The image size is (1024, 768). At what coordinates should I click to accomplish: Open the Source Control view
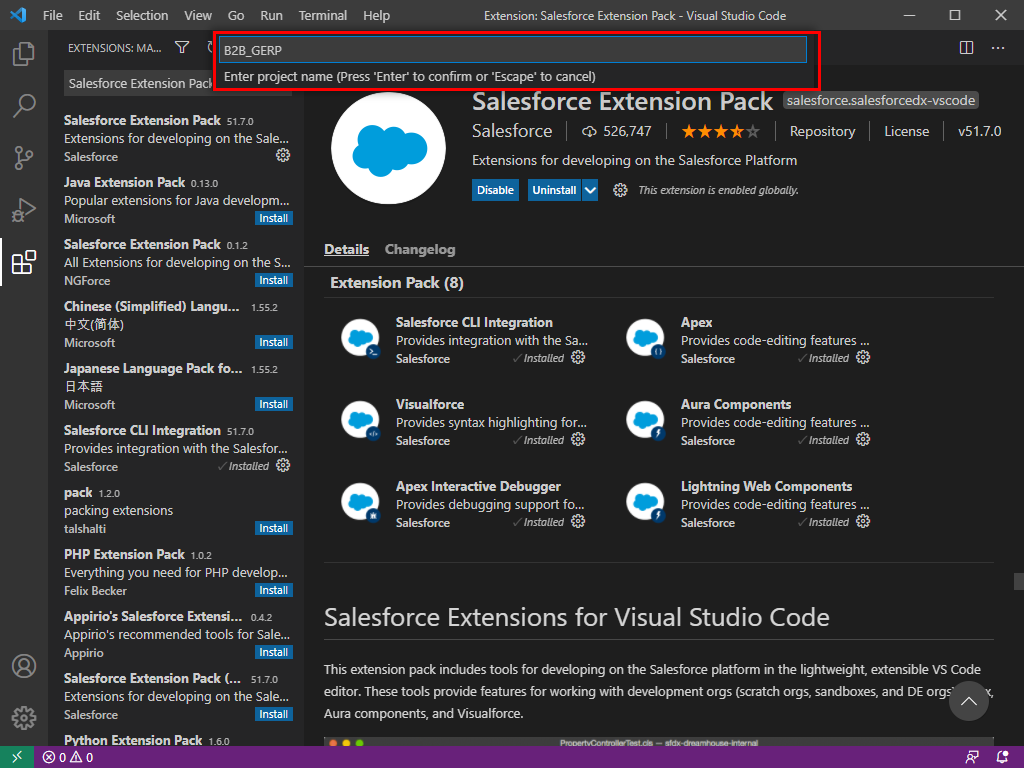tap(24, 157)
